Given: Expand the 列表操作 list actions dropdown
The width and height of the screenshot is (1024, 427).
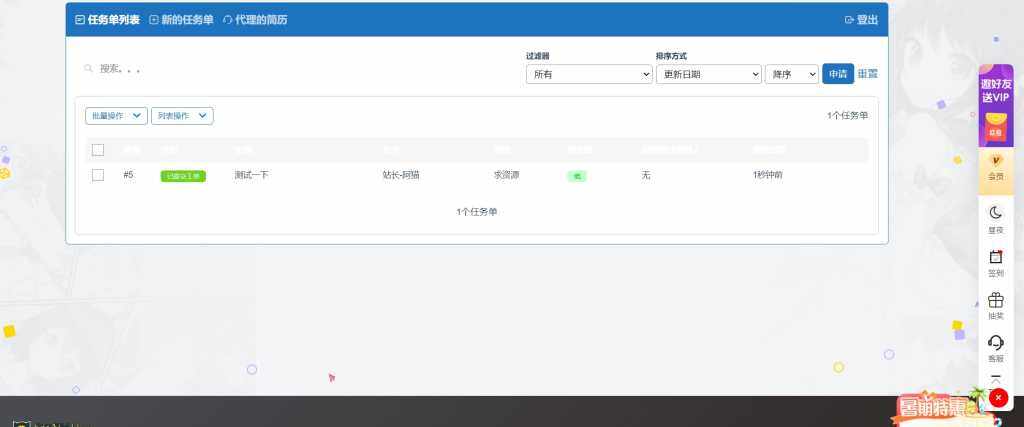Looking at the screenshot, I should click(182, 116).
